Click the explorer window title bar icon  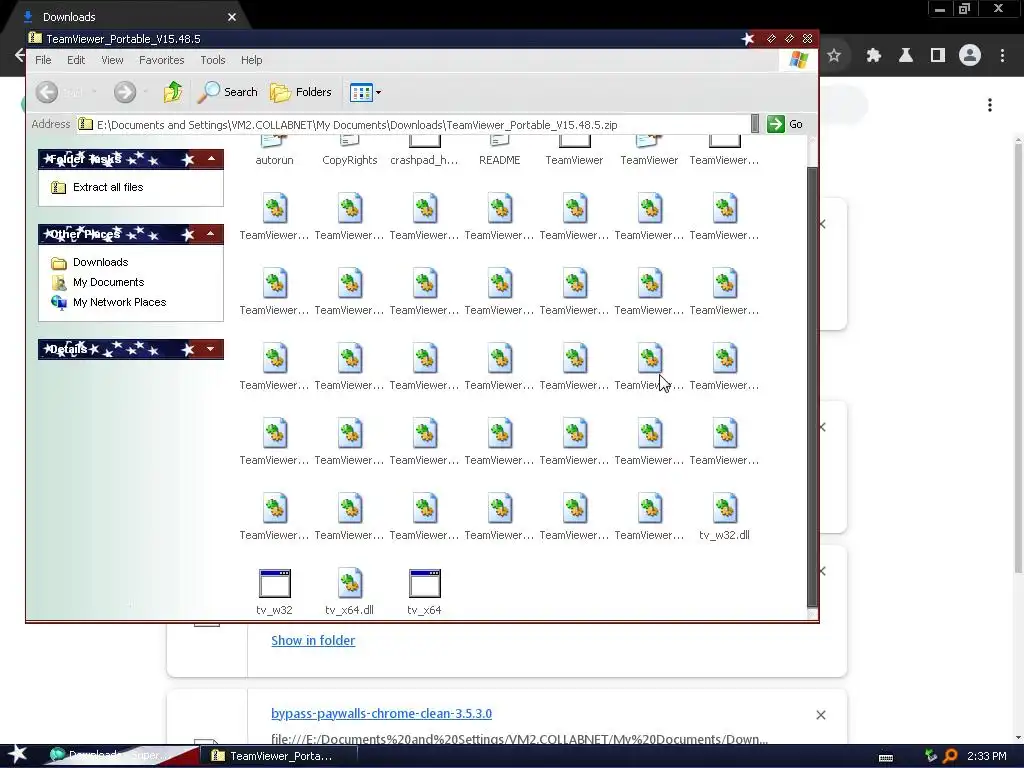pyautogui.click(x=35, y=39)
